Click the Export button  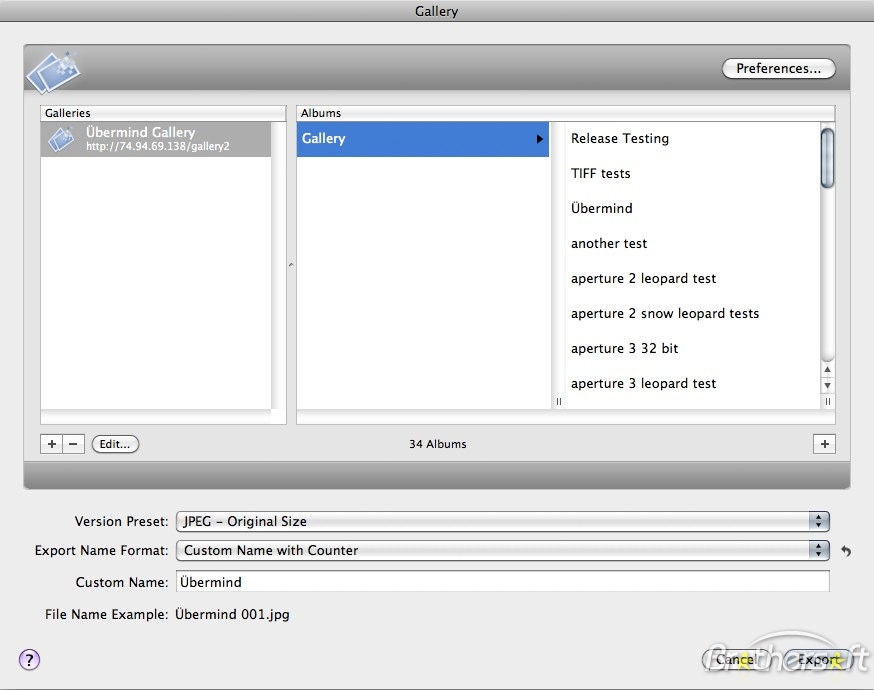tap(818, 660)
